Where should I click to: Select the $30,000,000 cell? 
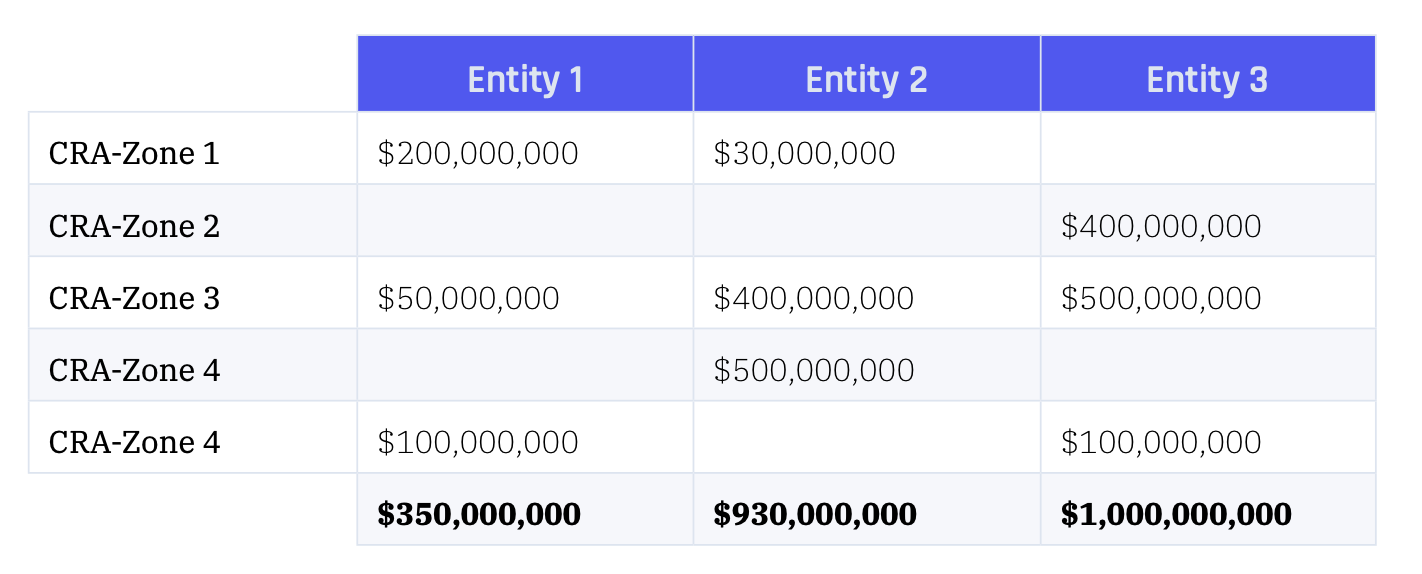click(x=804, y=153)
